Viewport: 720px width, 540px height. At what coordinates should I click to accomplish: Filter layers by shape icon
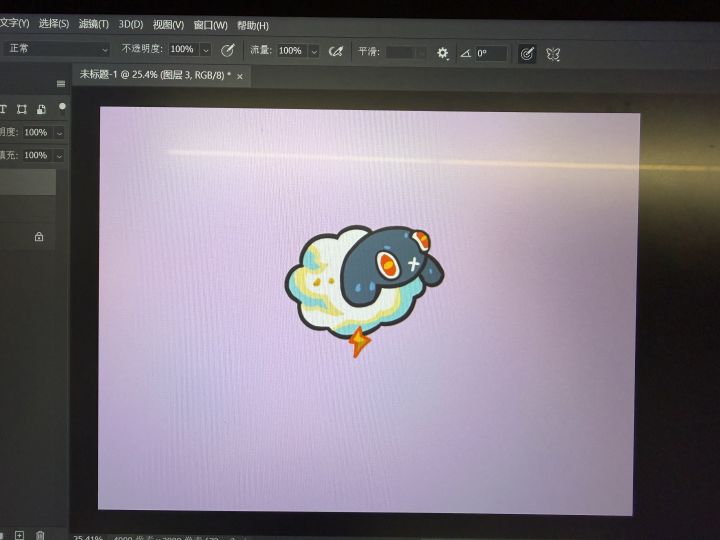click(x=22, y=109)
